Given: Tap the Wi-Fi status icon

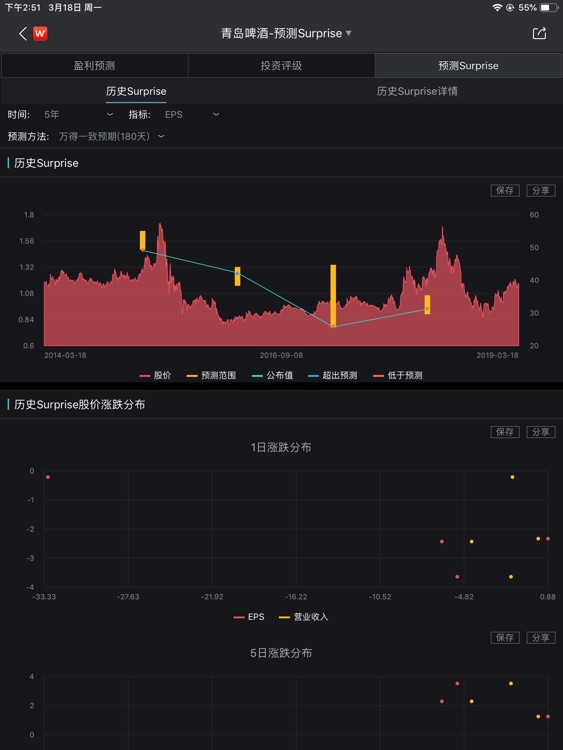Looking at the screenshot, I should pyautogui.click(x=497, y=8).
